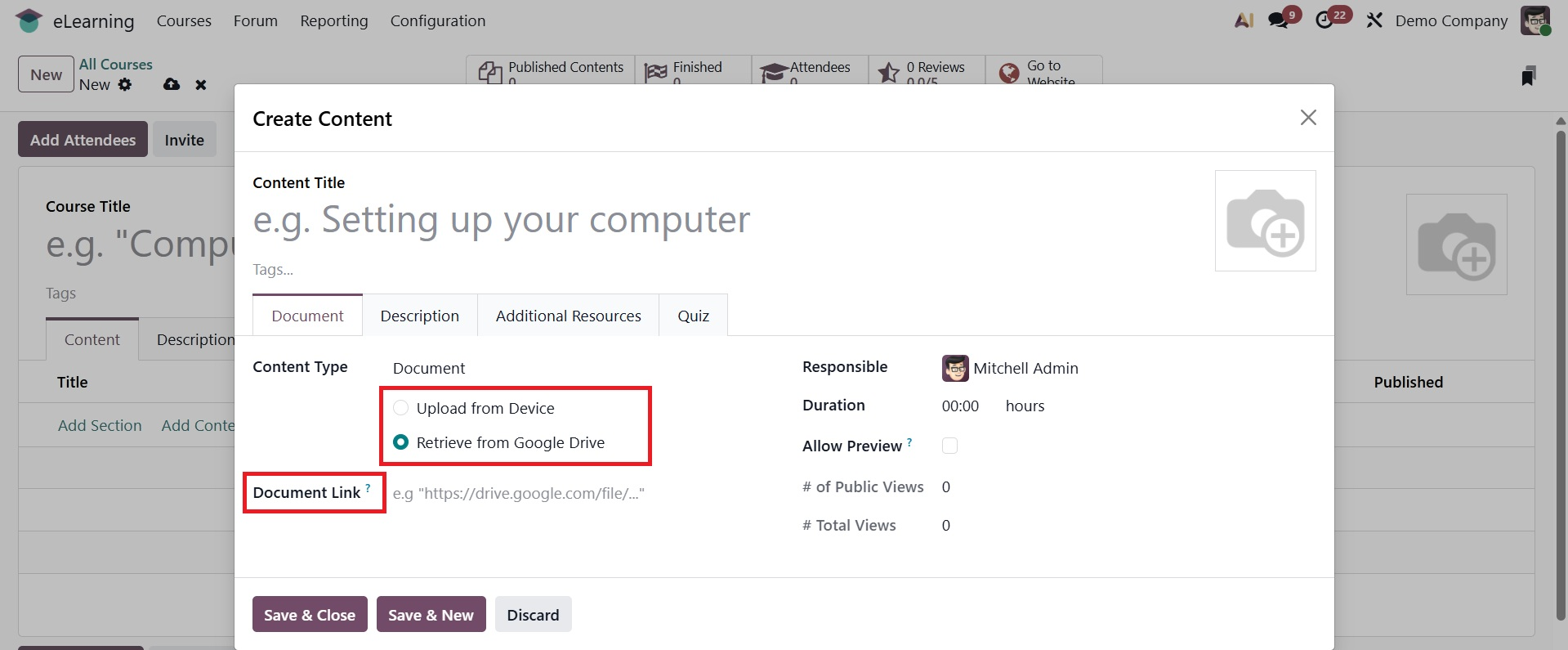
Task: Enable the Allow Preview checkbox
Action: coord(949,446)
